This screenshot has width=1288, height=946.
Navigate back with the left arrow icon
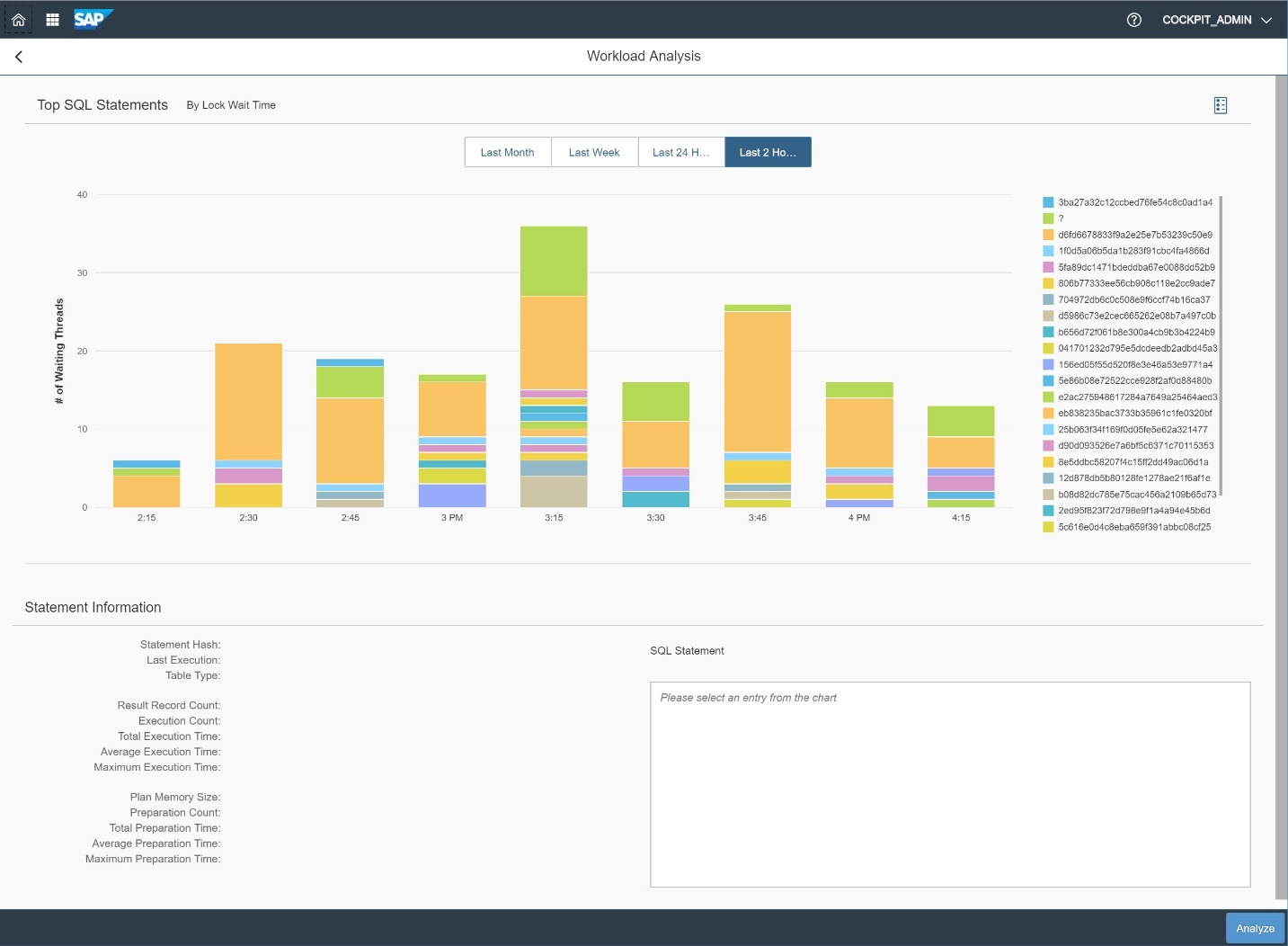coord(18,56)
